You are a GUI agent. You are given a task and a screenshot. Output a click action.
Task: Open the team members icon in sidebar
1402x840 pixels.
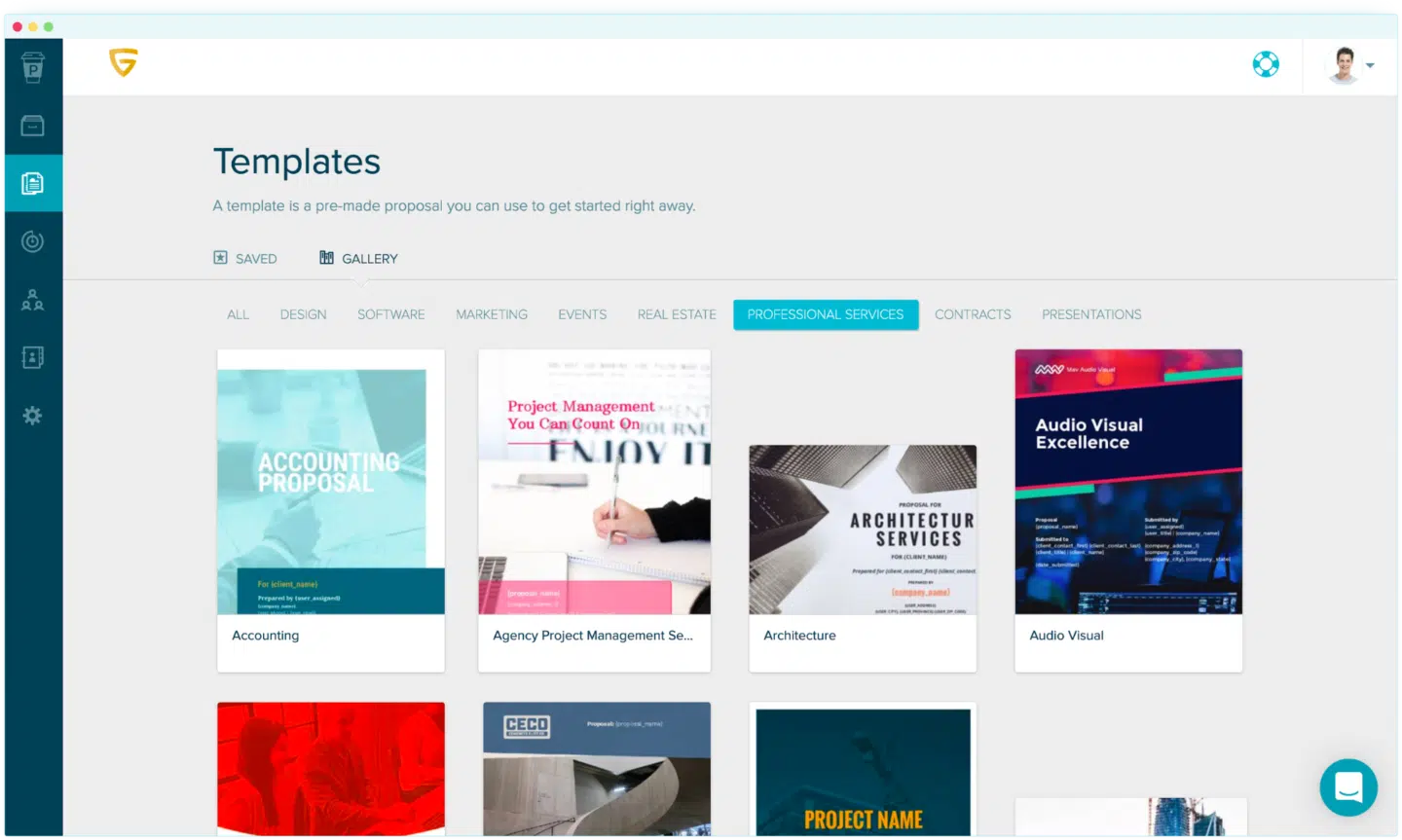32,300
